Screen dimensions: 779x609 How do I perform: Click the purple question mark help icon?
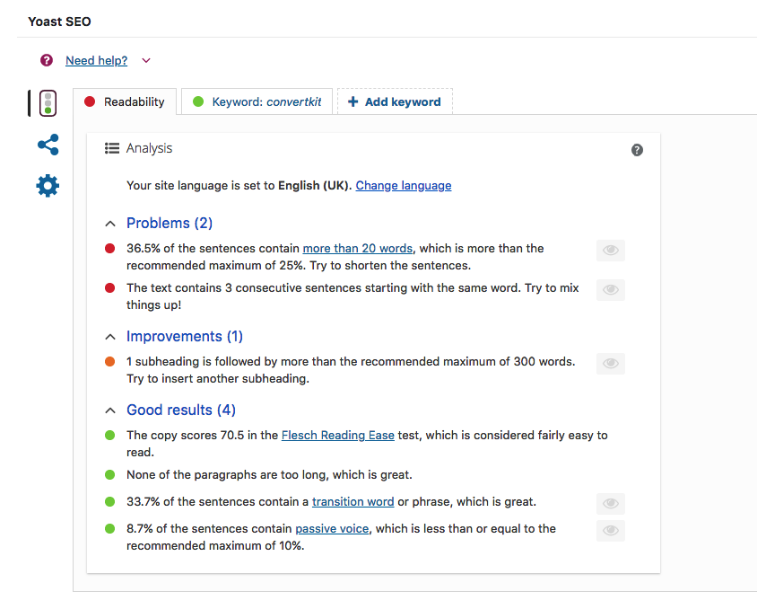click(46, 60)
